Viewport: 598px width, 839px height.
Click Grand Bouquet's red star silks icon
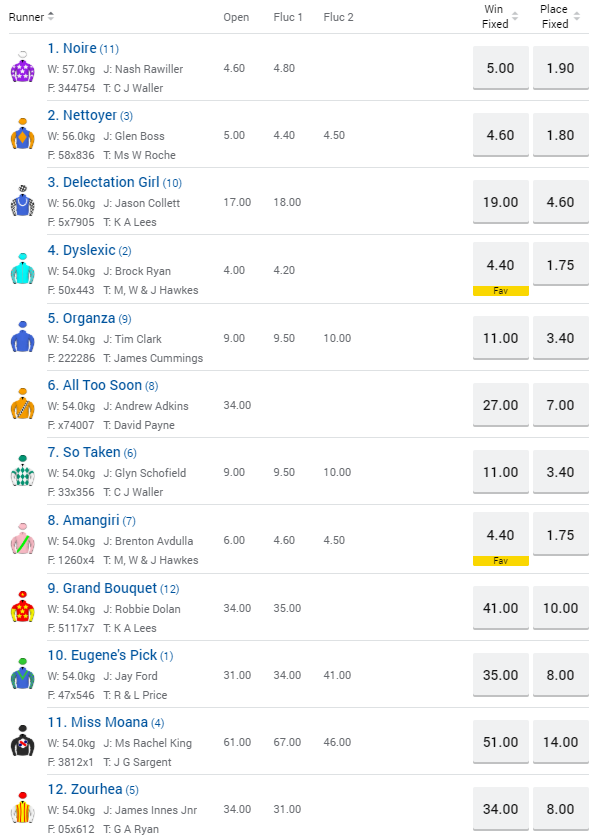click(x=22, y=607)
